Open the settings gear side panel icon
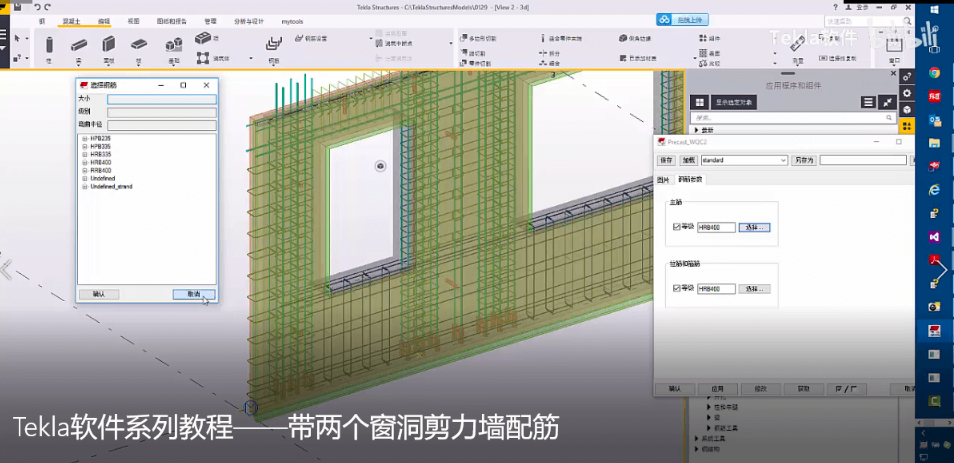Screen dimensions: 954x463 [907, 94]
